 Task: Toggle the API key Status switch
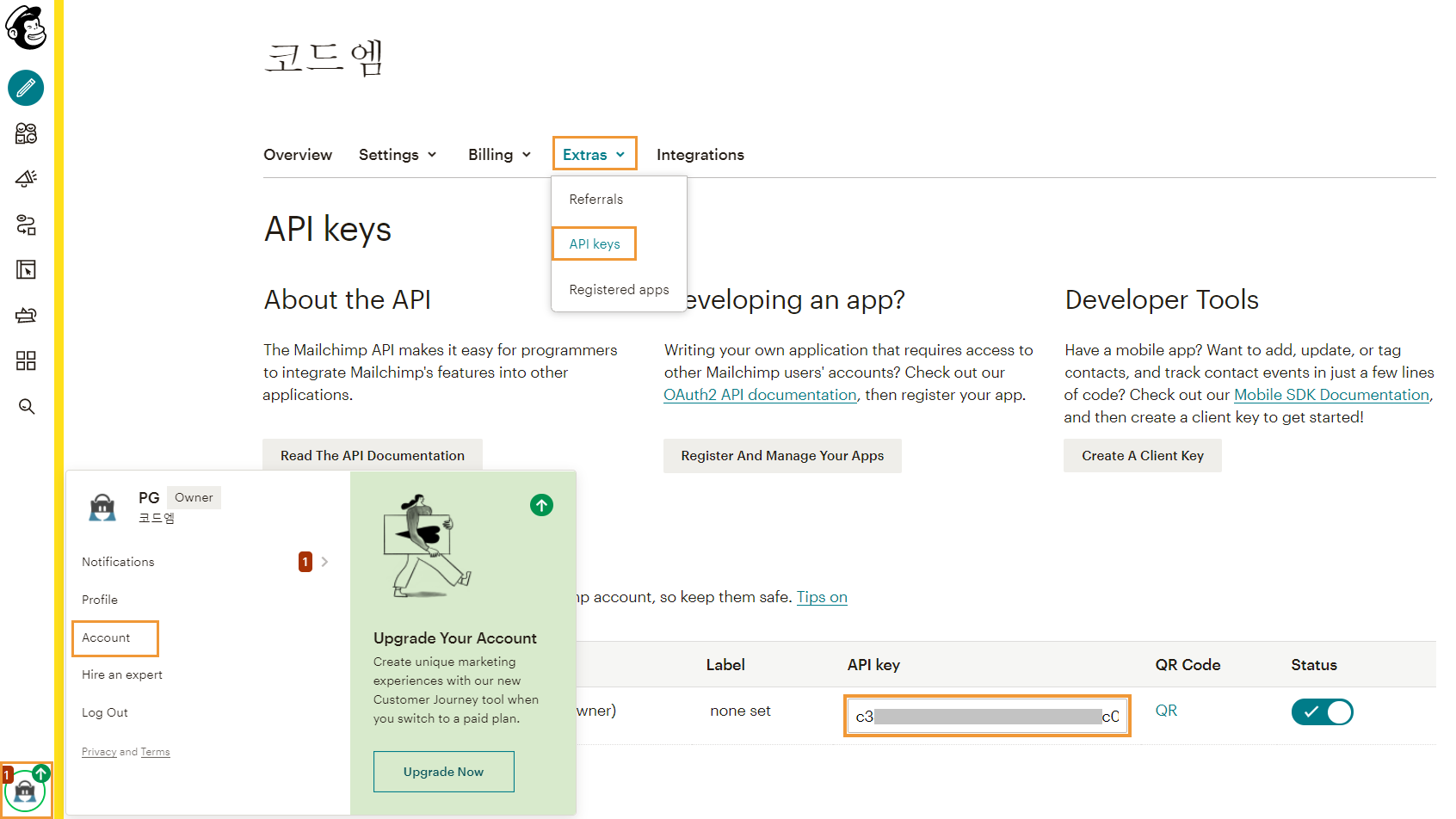pos(1322,711)
